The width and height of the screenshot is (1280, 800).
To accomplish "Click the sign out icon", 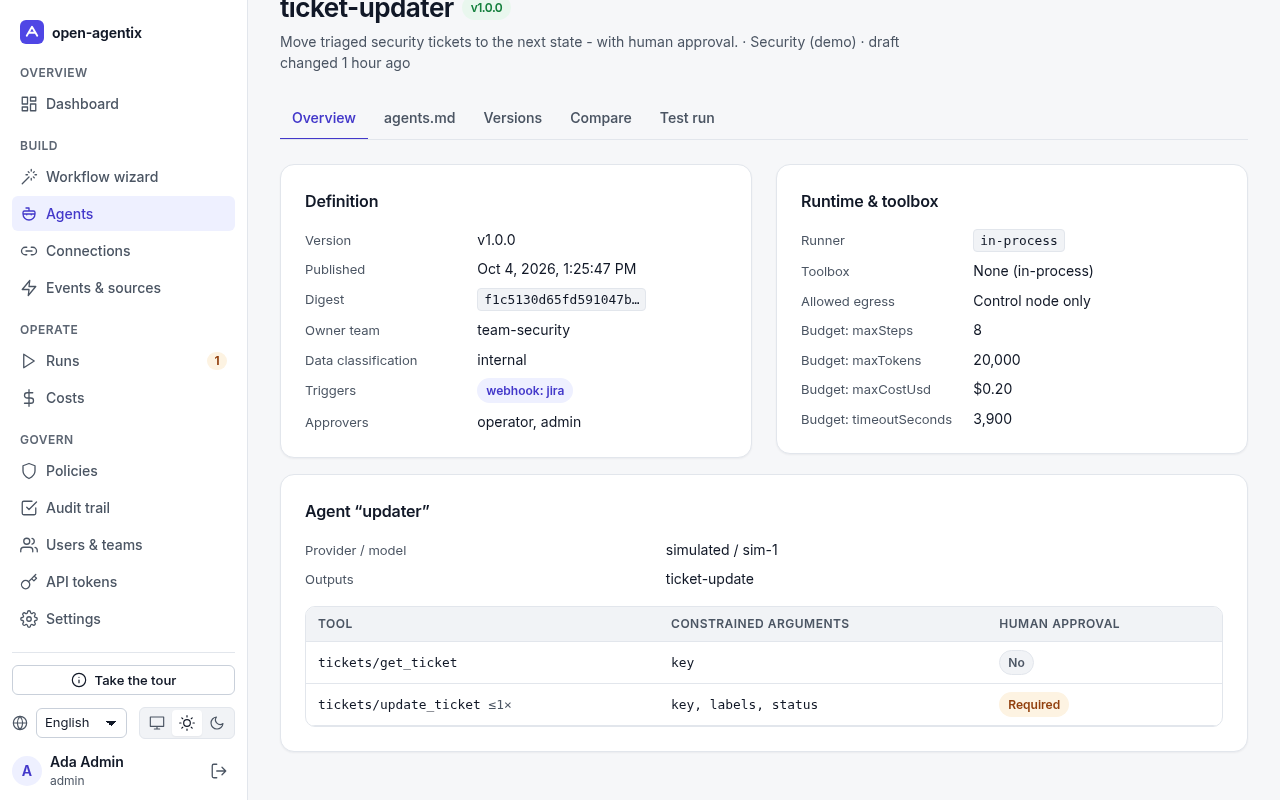I will pyautogui.click(x=219, y=771).
